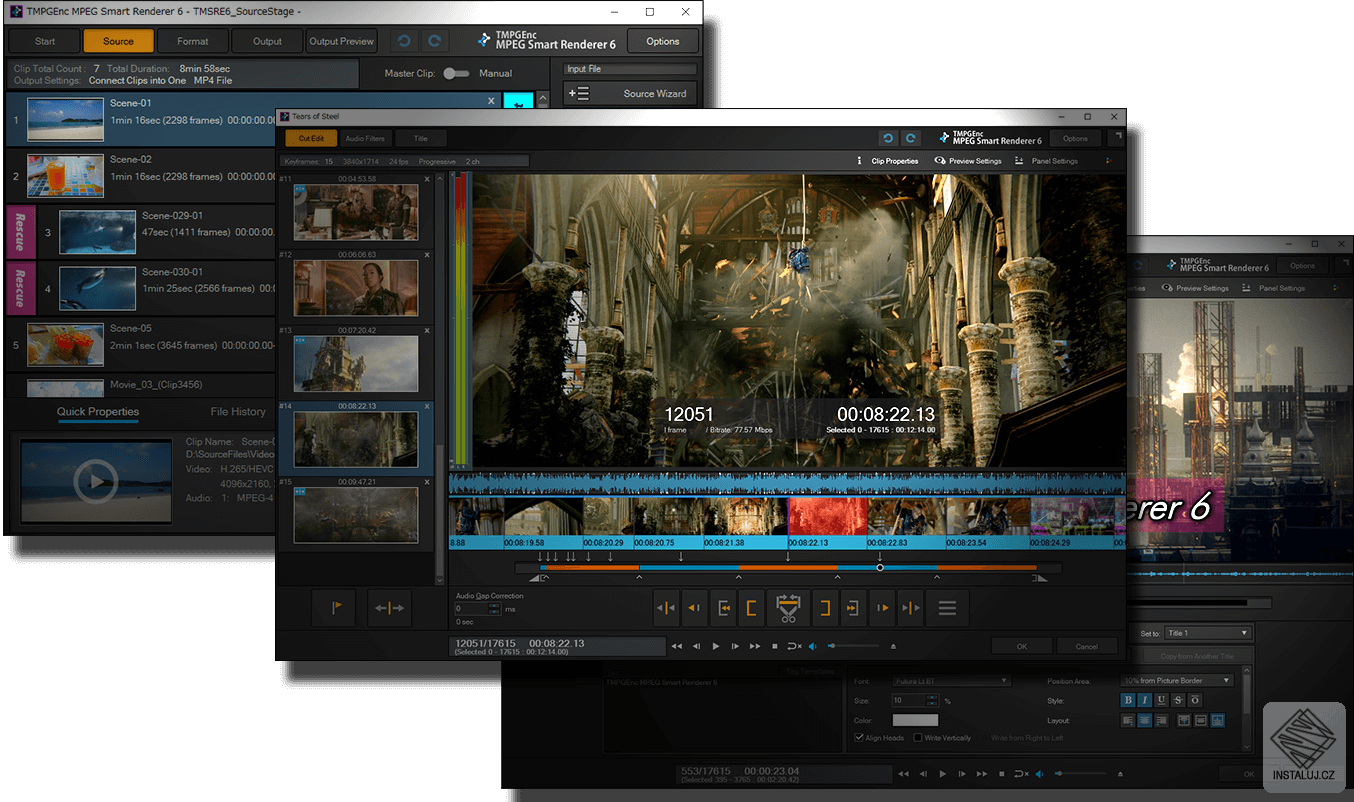
Task: Uncheck the Align Heads checkbox
Action: 860,738
